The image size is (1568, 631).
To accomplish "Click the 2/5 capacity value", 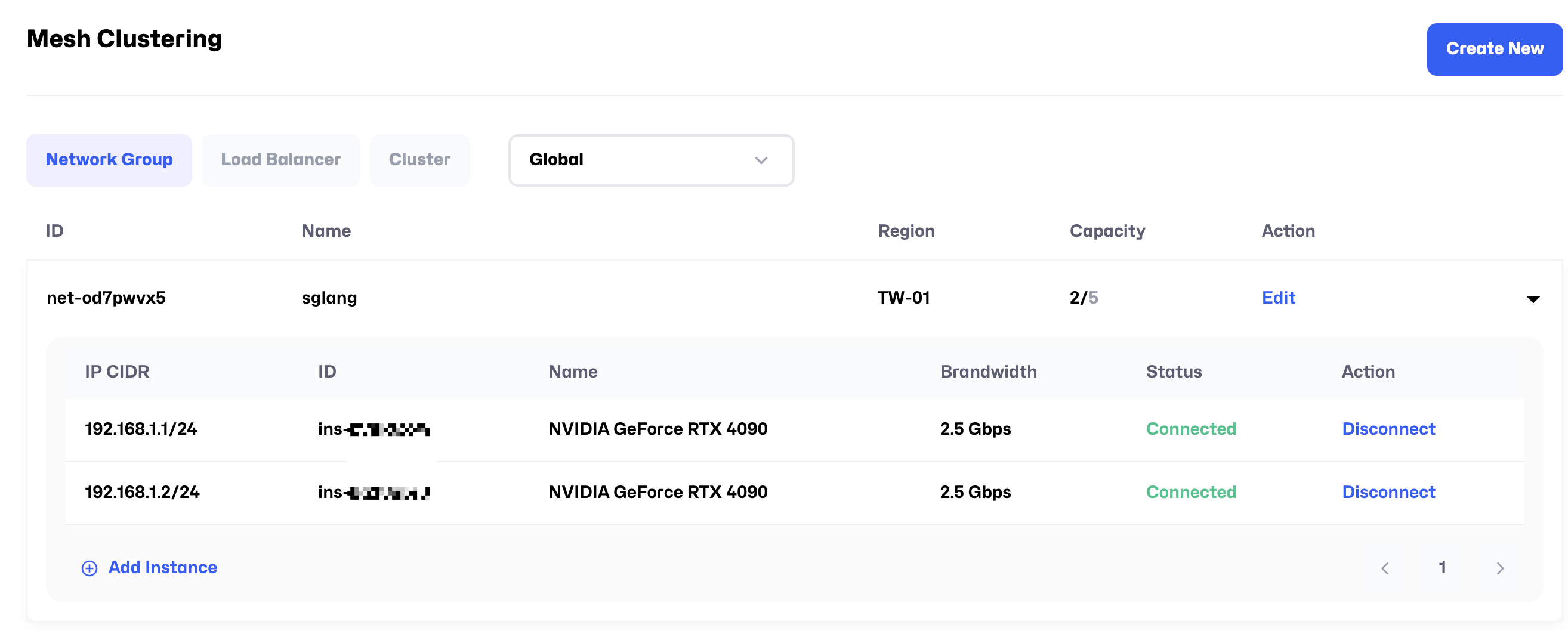I will [x=1084, y=298].
